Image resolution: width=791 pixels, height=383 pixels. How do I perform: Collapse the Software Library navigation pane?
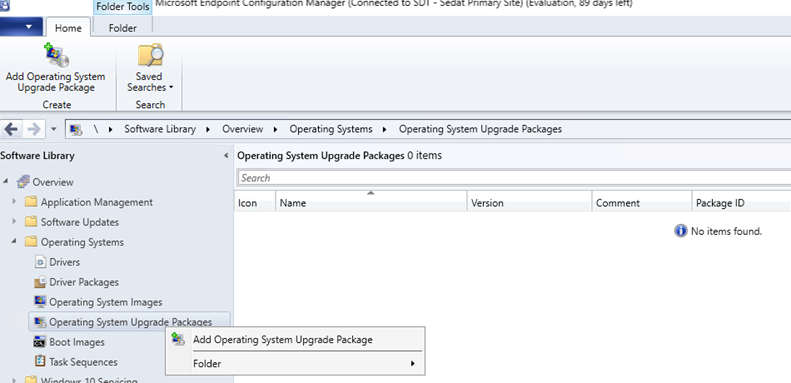pyautogui.click(x=226, y=156)
